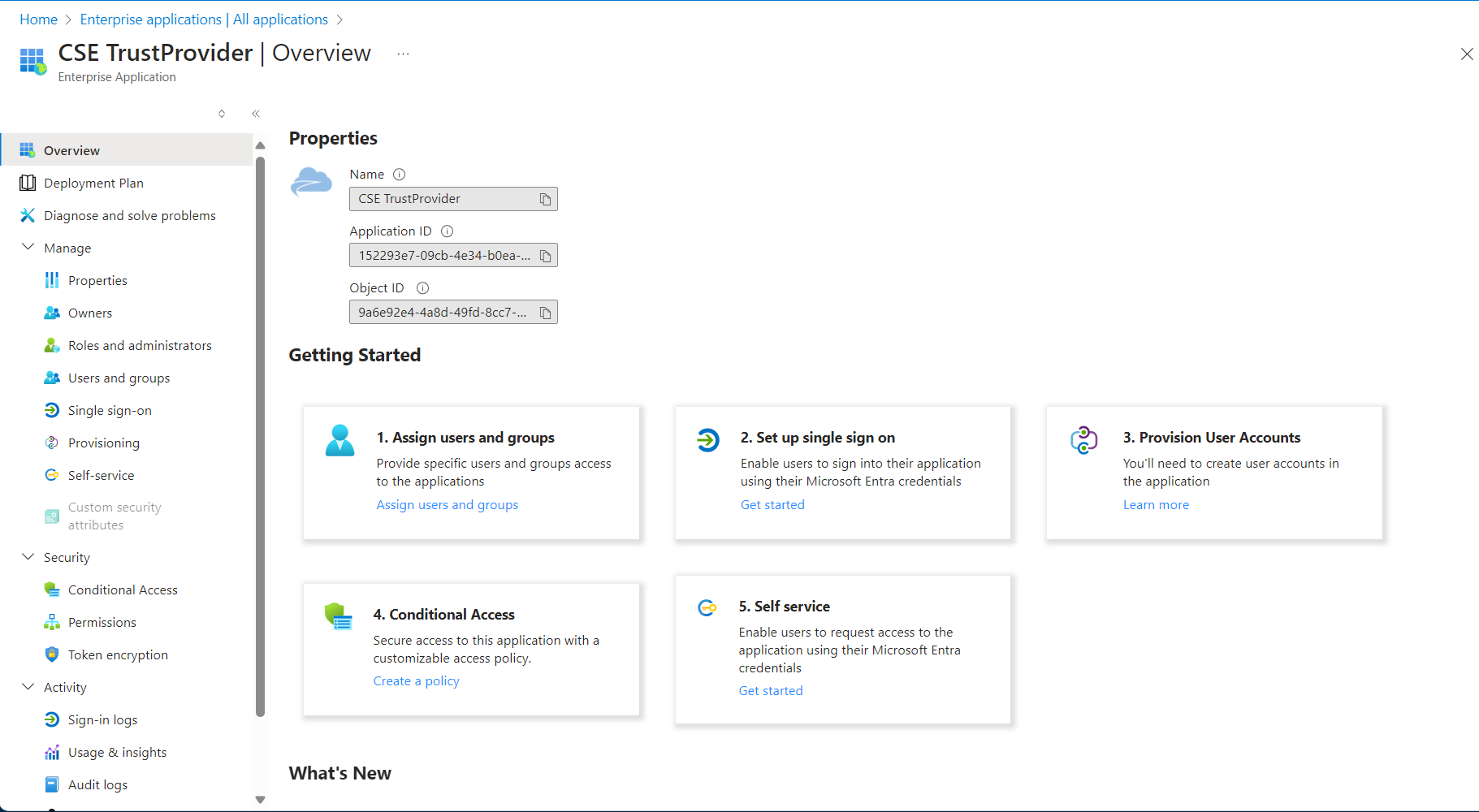
Task: Copy the Object ID value
Action: coord(546,313)
